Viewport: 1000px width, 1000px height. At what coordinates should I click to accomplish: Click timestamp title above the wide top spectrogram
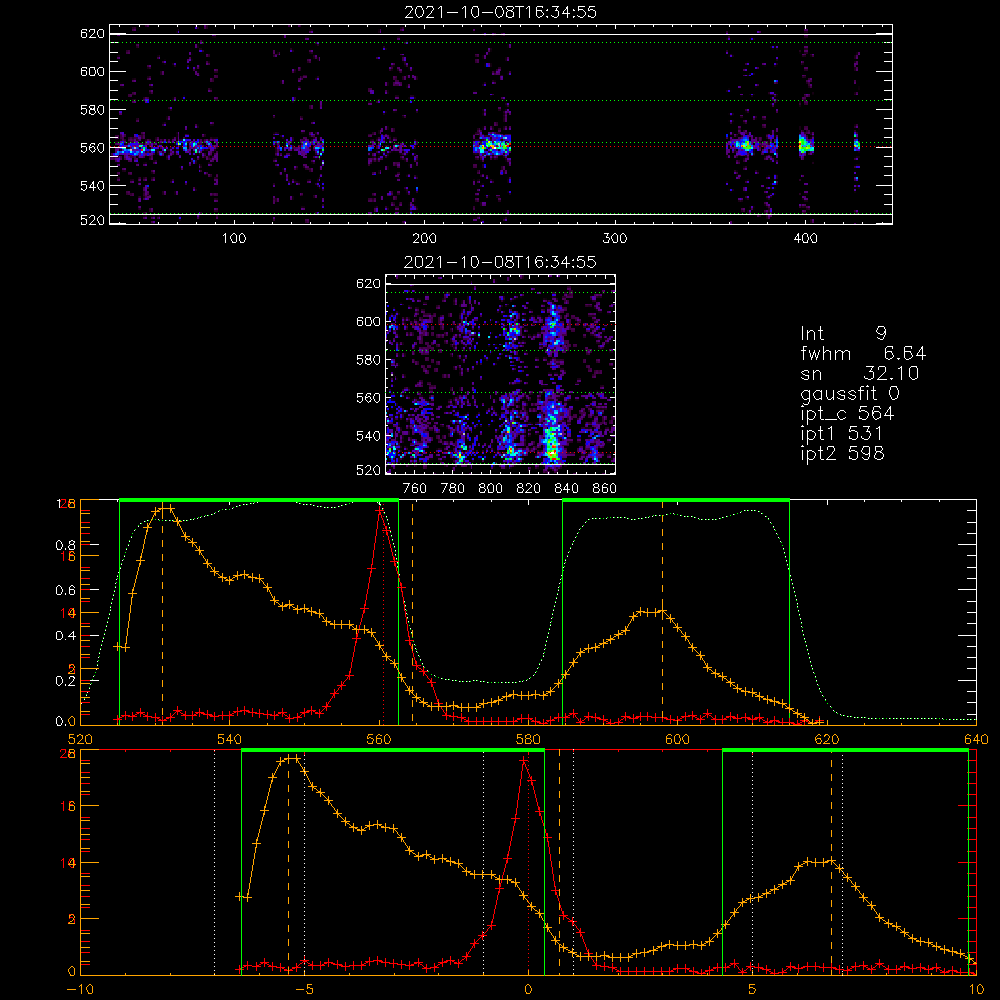tap(500, 12)
